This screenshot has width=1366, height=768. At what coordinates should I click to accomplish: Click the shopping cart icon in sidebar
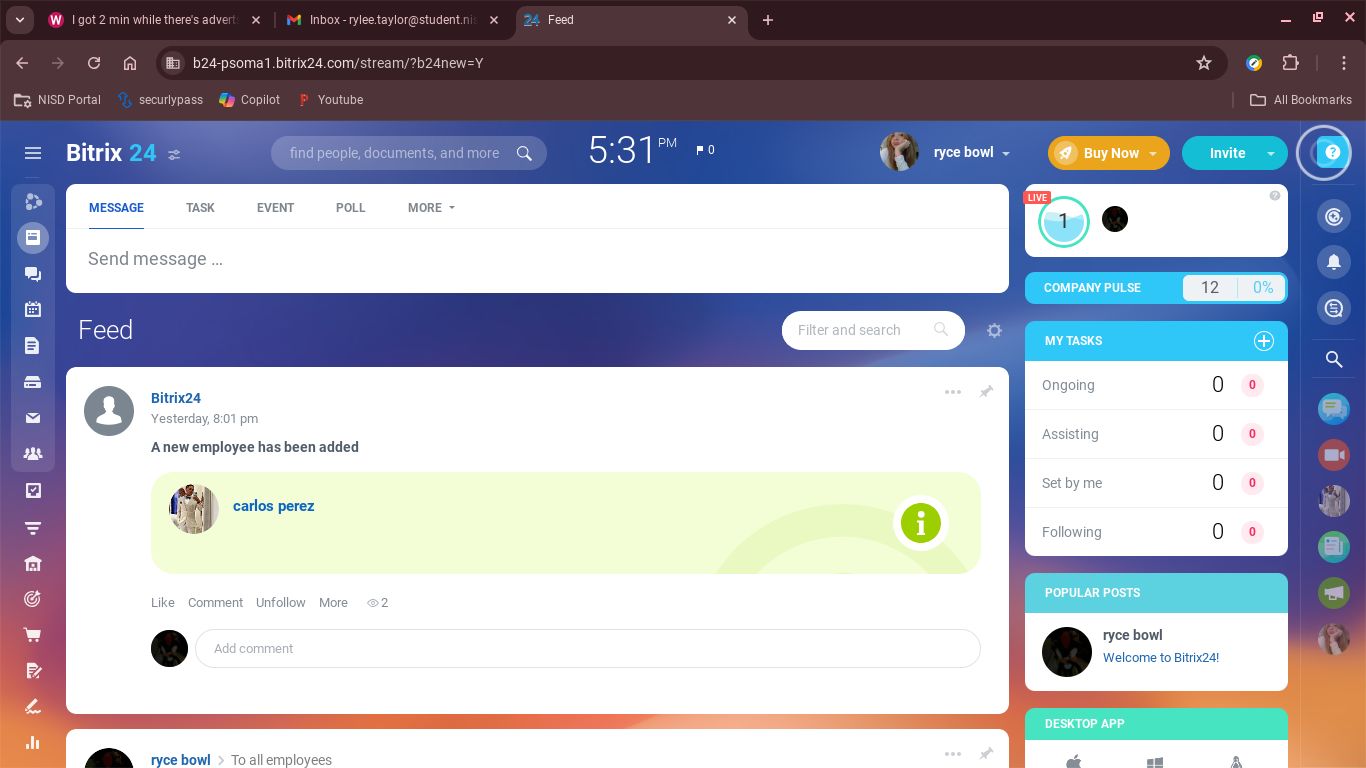click(33, 635)
